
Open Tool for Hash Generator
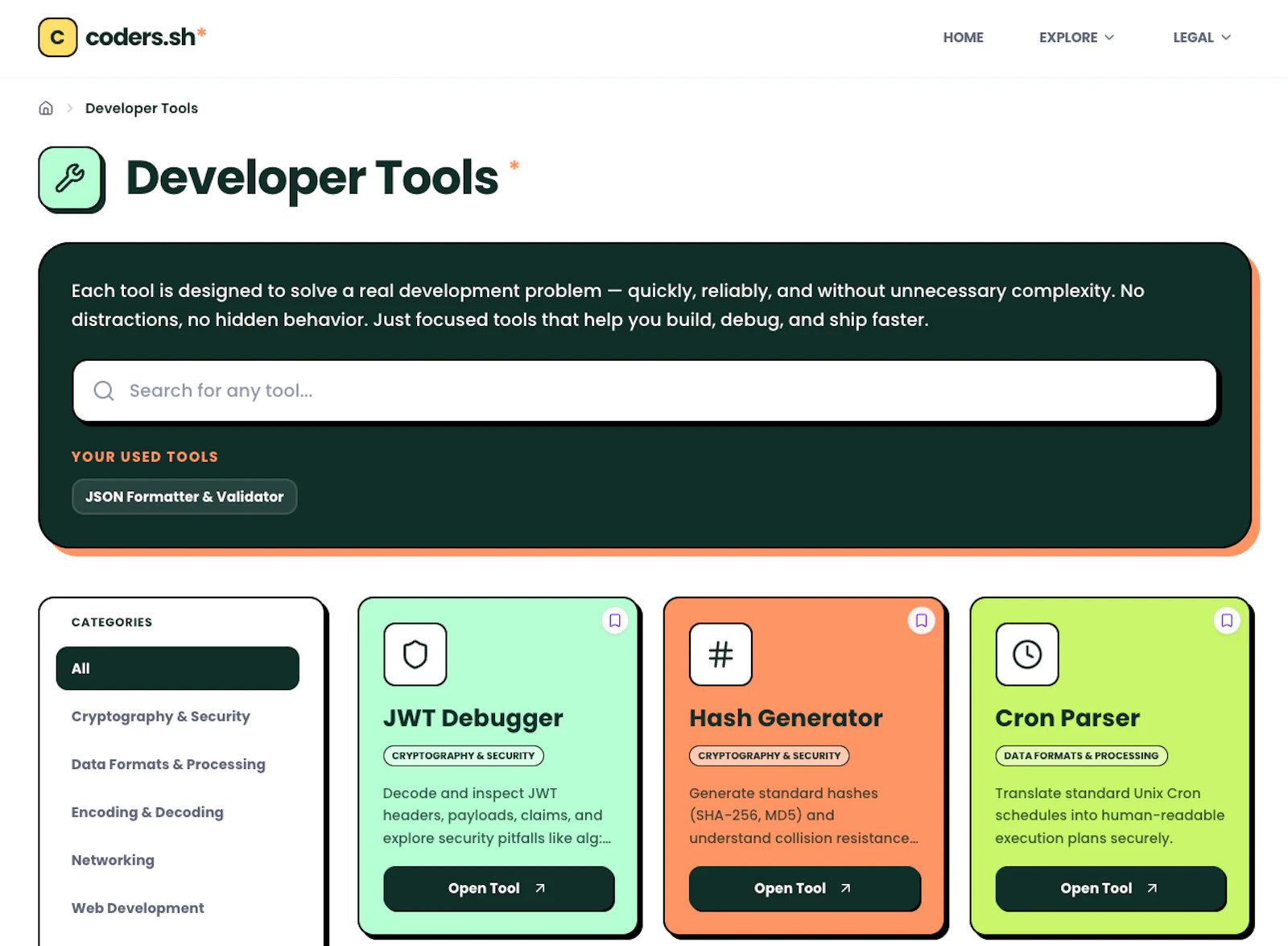click(x=805, y=889)
